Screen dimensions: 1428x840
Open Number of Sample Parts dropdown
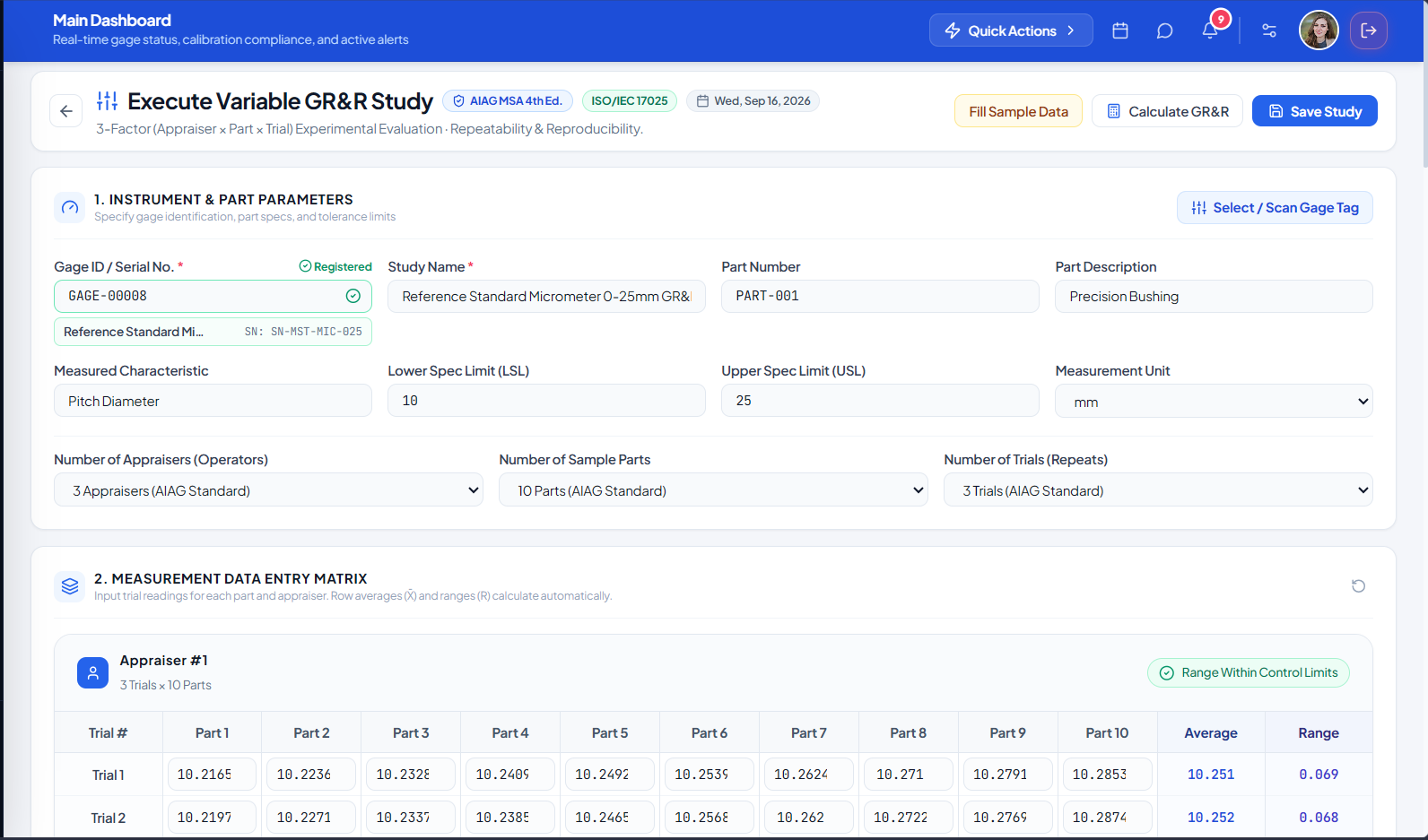pos(713,490)
